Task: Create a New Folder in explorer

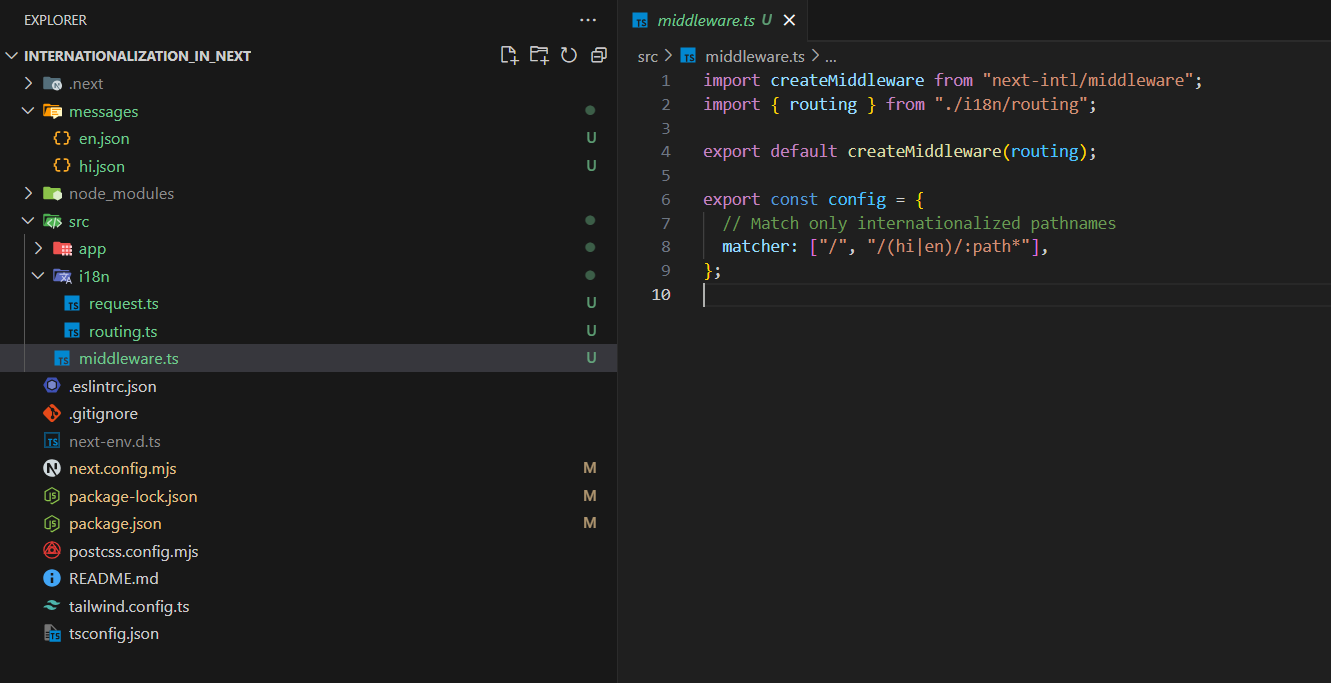Action: point(539,55)
